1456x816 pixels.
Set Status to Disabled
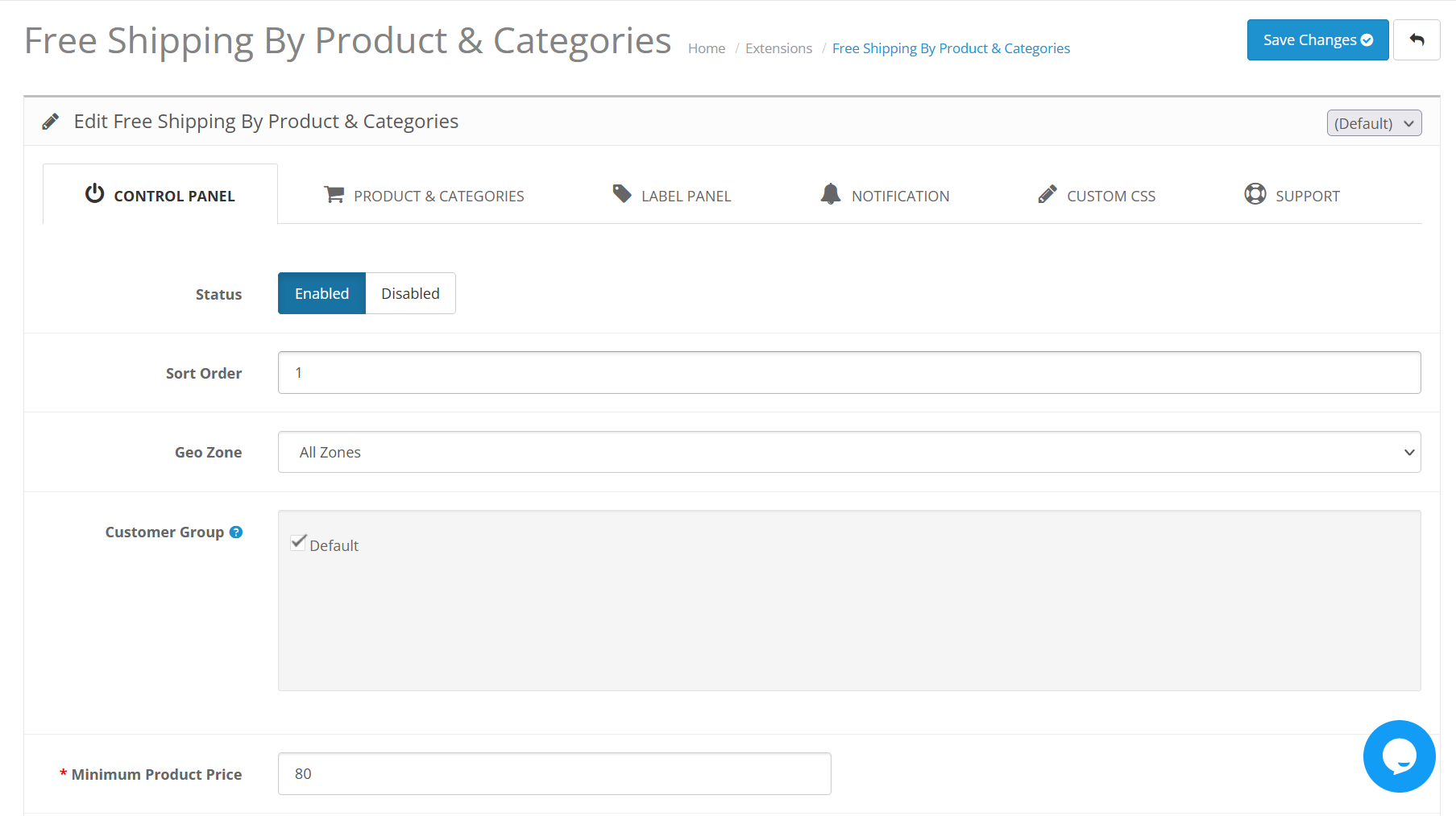[410, 293]
